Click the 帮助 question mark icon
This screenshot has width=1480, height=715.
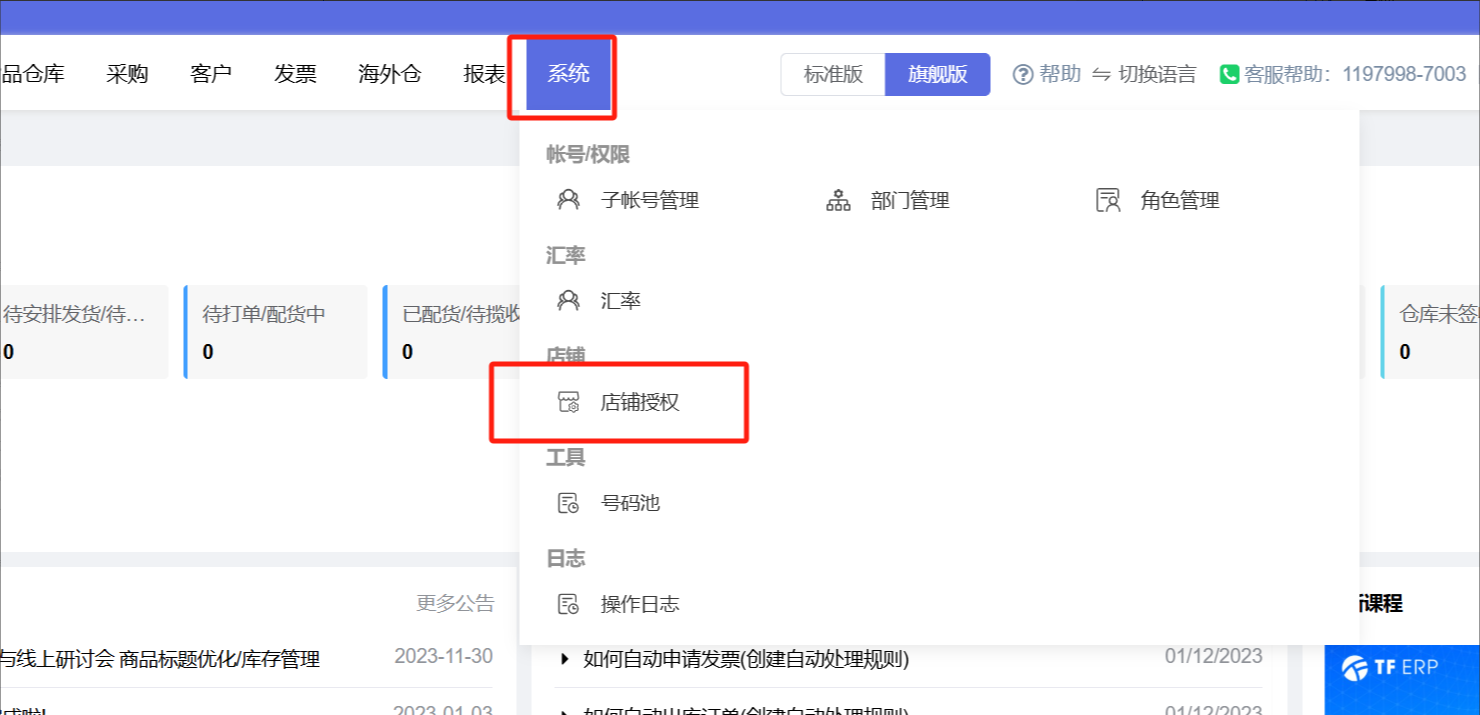pyautogui.click(x=1022, y=74)
